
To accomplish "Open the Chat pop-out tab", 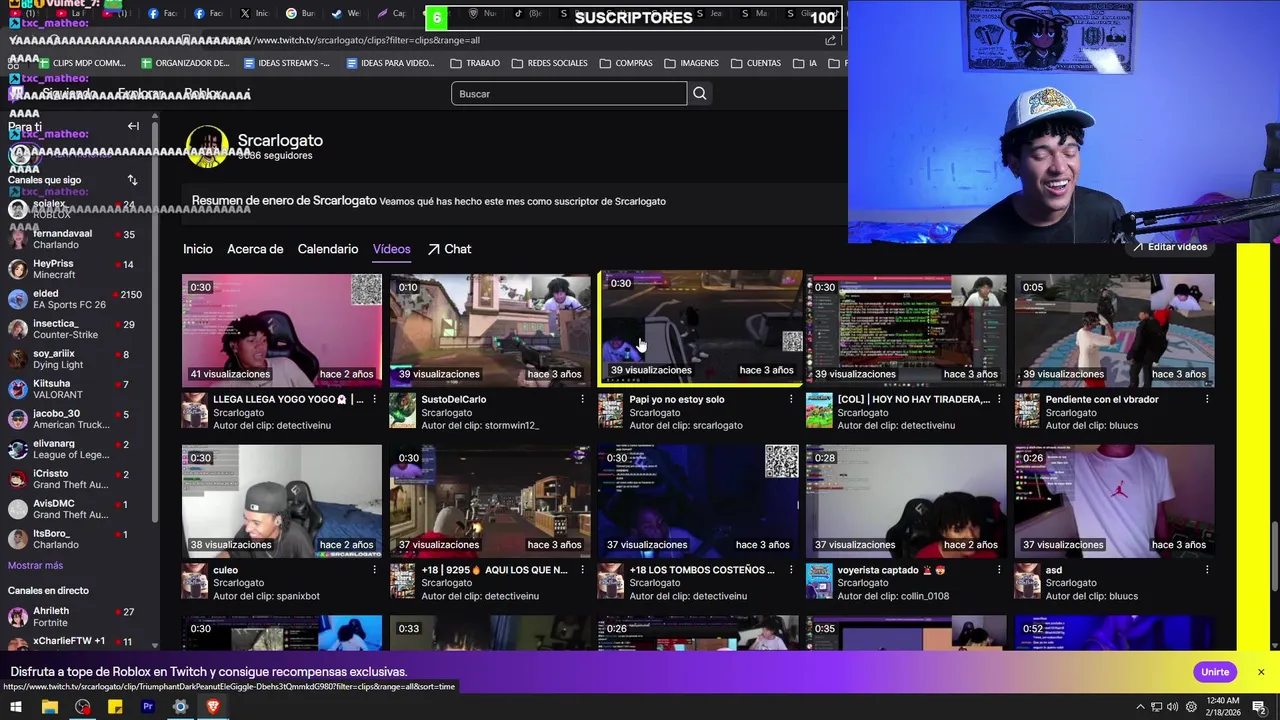I will click(449, 249).
